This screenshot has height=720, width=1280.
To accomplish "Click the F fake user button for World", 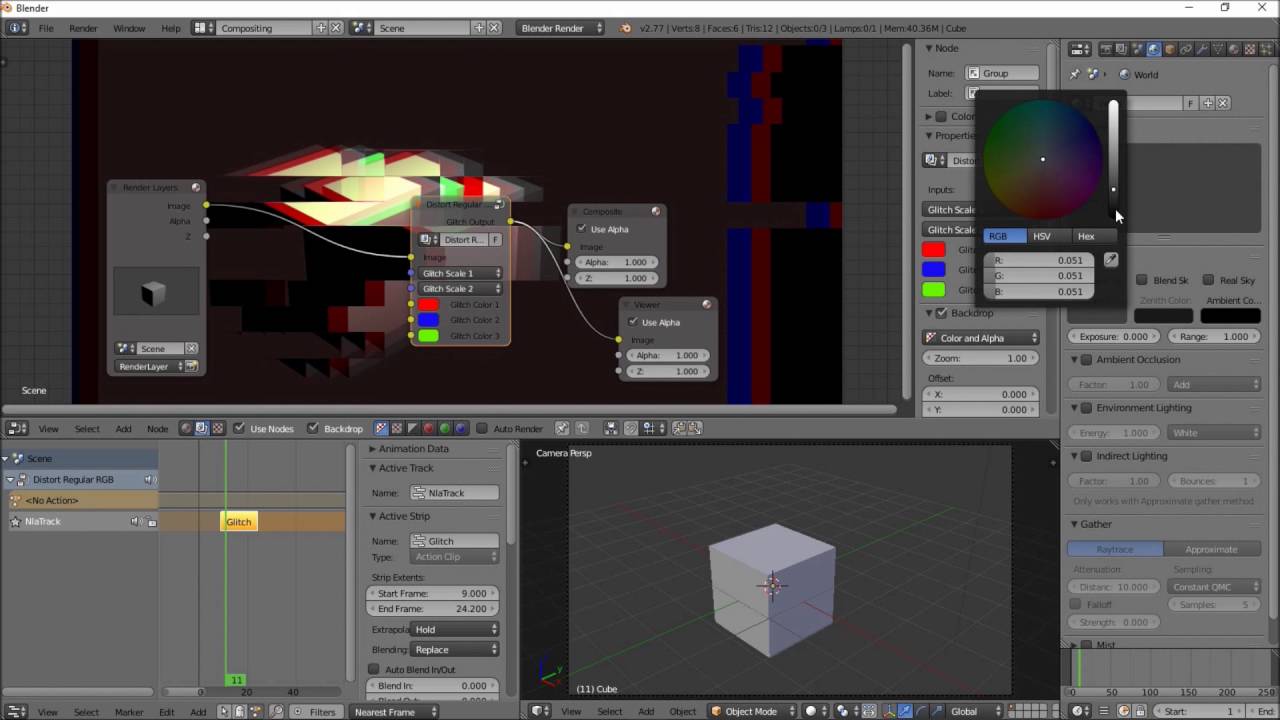I will point(1190,103).
